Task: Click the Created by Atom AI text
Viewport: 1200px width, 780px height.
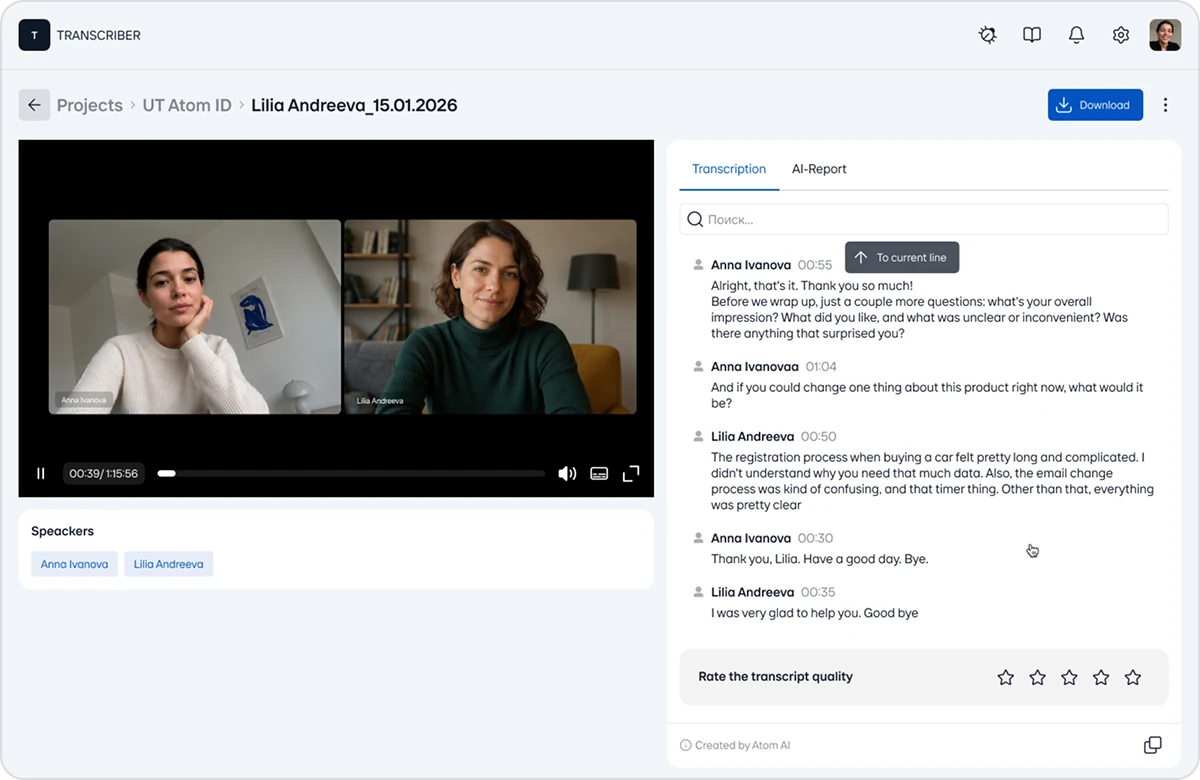Action: (x=743, y=745)
